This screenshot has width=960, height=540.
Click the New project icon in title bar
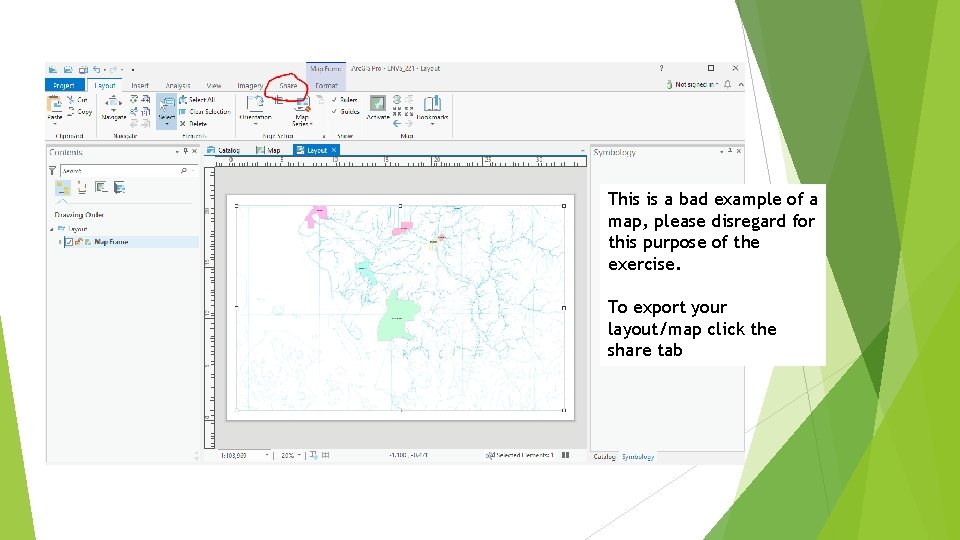[53, 69]
